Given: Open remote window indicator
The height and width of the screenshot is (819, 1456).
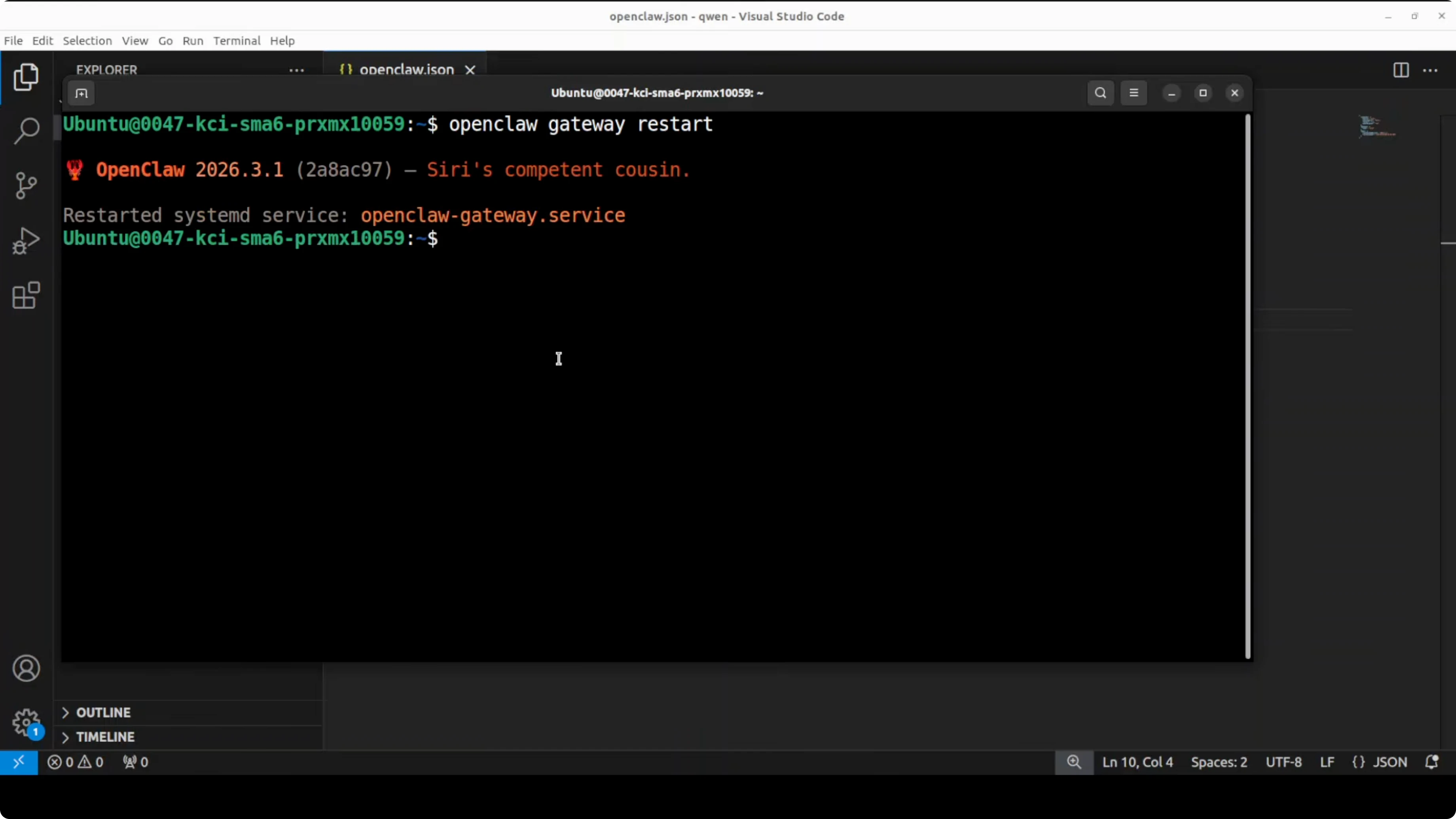Looking at the screenshot, I should (x=19, y=762).
